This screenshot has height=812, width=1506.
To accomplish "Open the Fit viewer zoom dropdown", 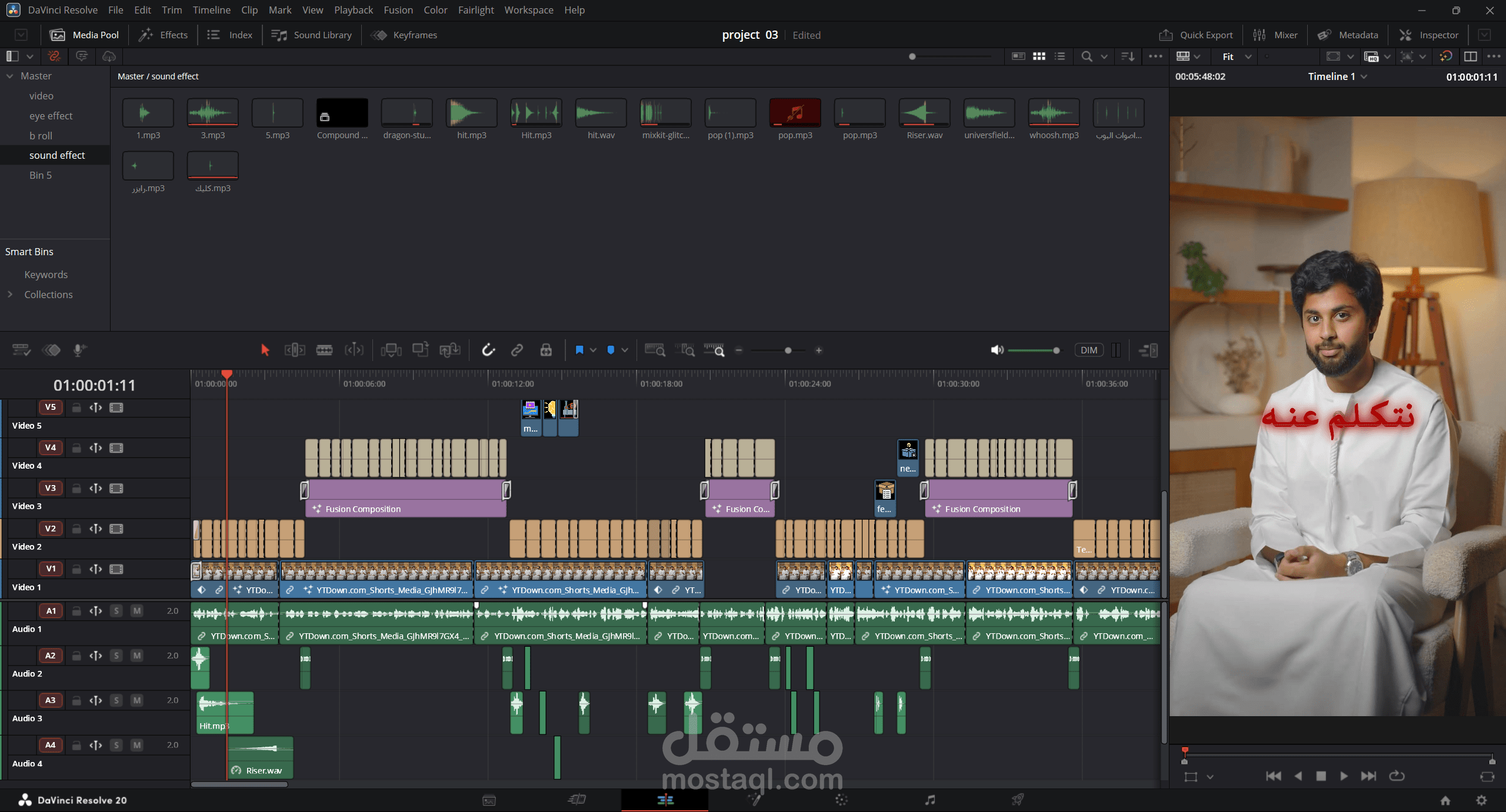I will pos(1237,56).
